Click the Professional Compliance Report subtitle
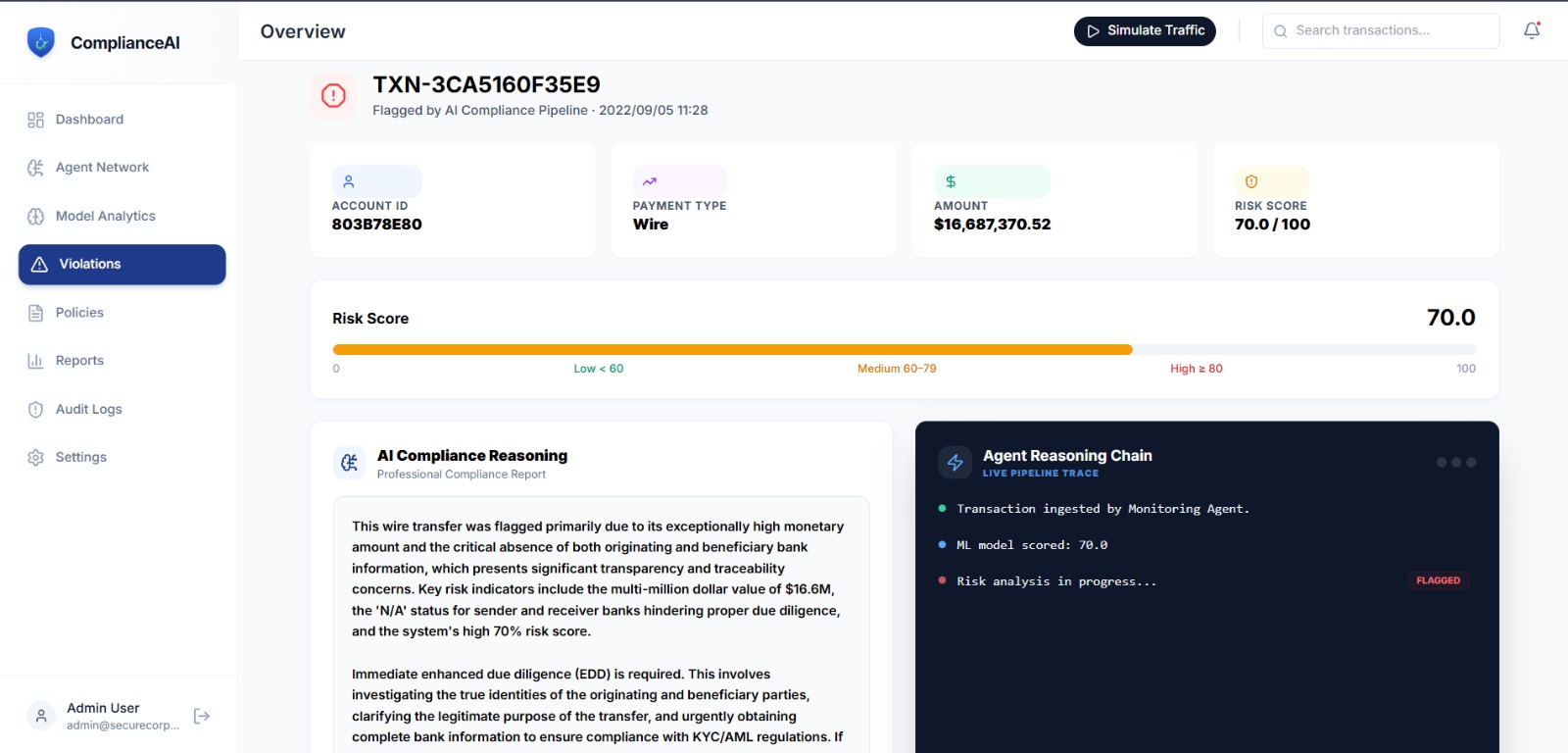The image size is (1568, 753). pos(462,475)
